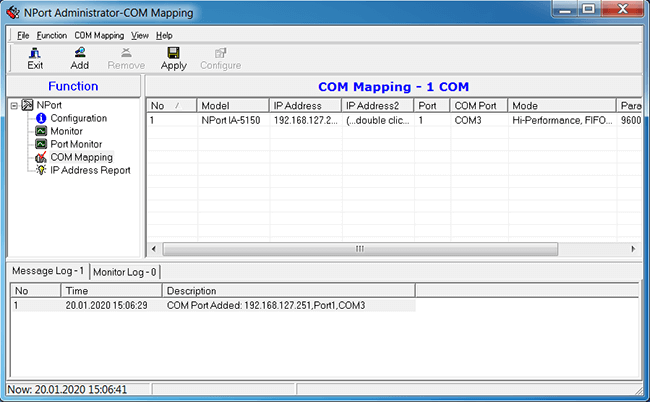This screenshot has width=650, height=402.
Task: Click the IP Address2 column header
Action: [377, 106]
